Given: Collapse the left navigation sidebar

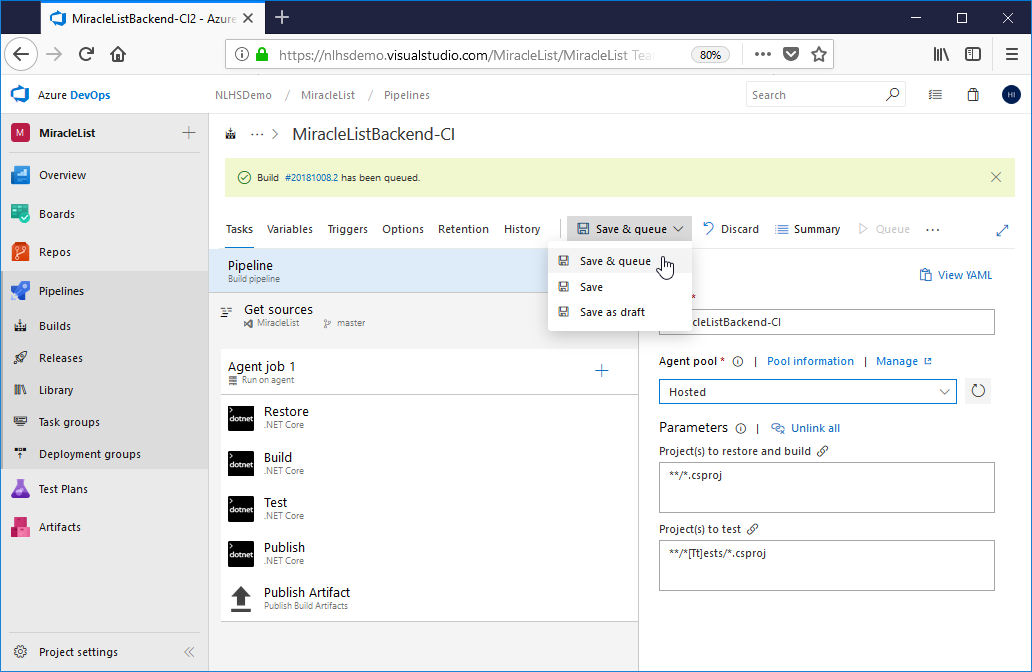Looking at the screenshot, I should coord(189,652).
